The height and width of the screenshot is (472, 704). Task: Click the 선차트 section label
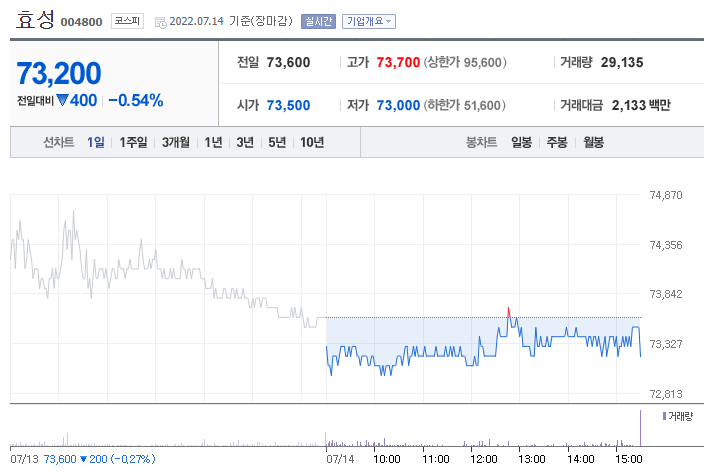pyautogui.click(x=58, y=142)
